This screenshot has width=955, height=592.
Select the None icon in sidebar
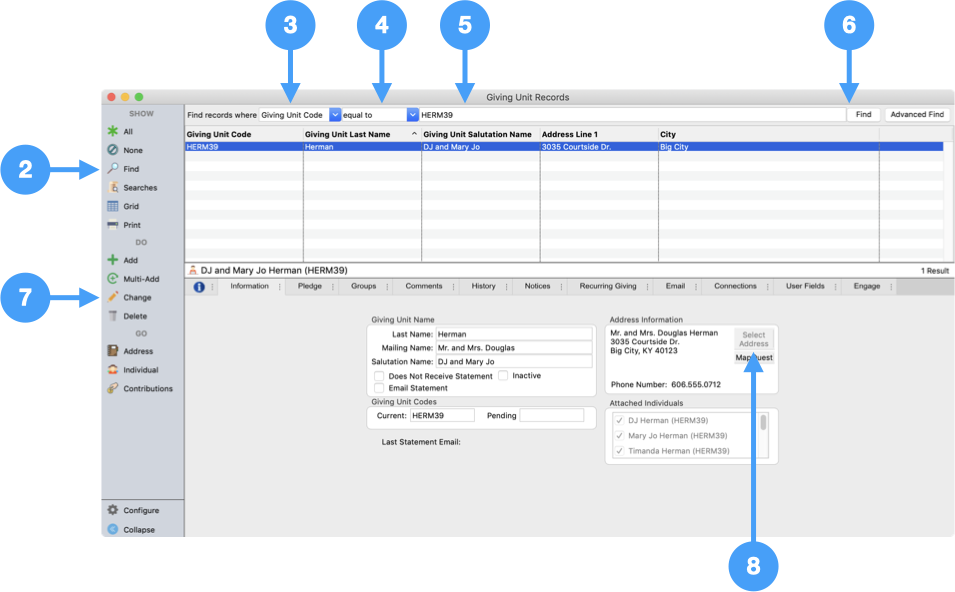(113, 150)
